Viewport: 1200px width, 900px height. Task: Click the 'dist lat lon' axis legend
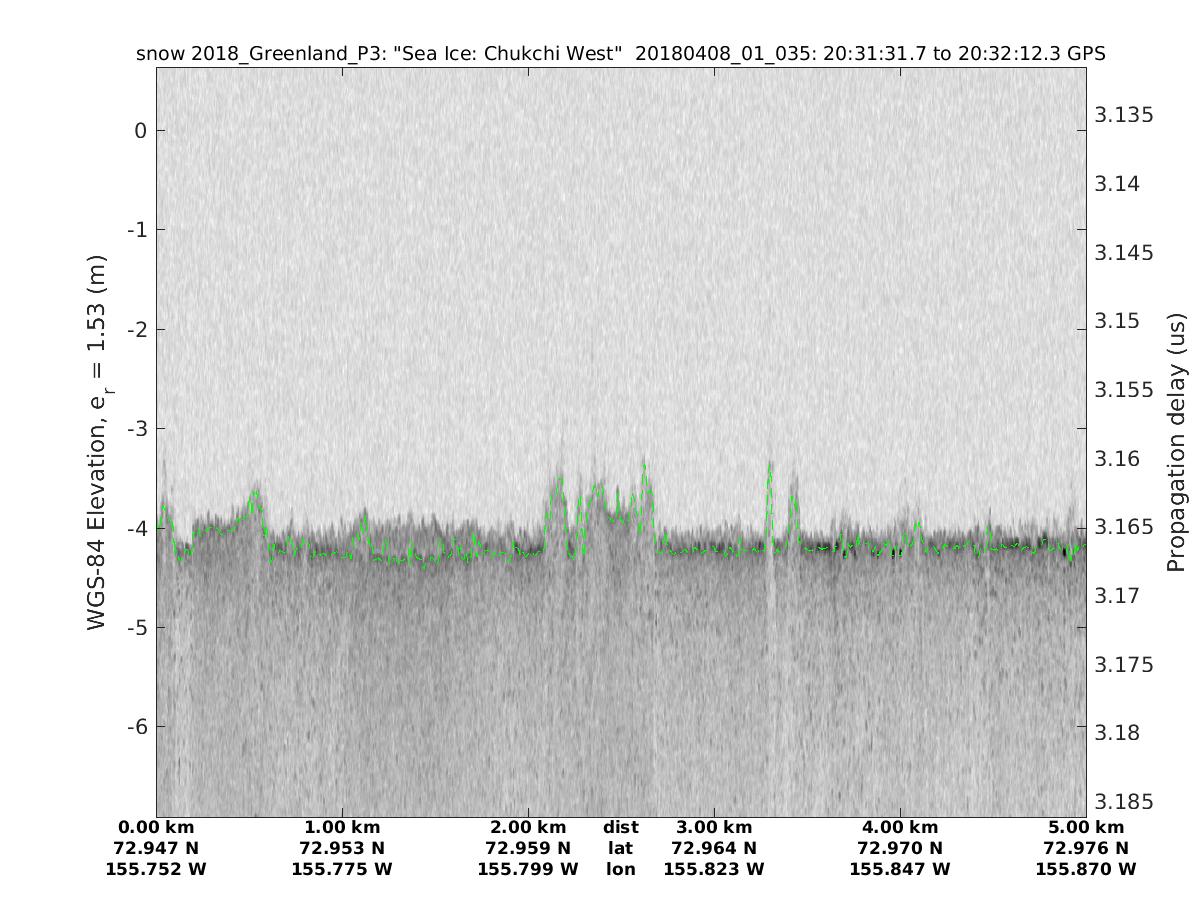pyautogui.click(x=620, y=848)
